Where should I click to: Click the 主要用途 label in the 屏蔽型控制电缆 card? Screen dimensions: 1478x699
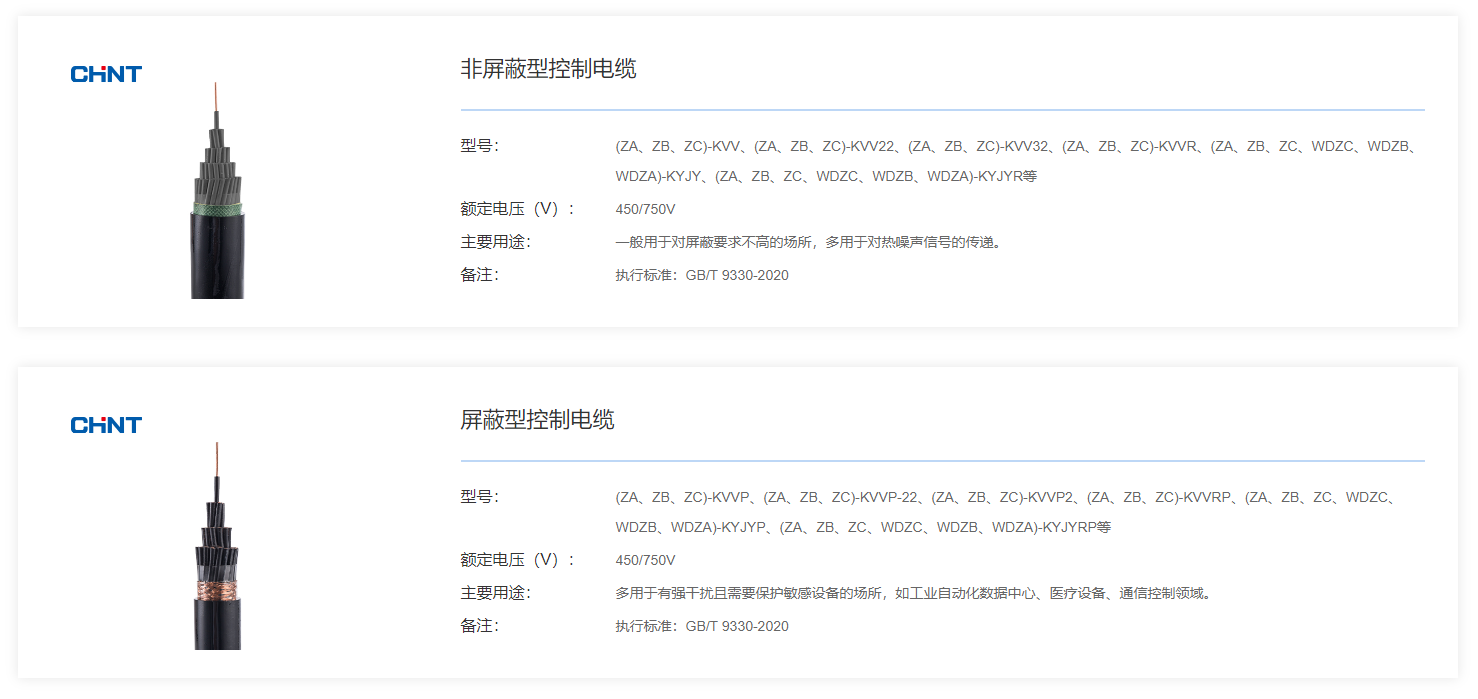495,593
